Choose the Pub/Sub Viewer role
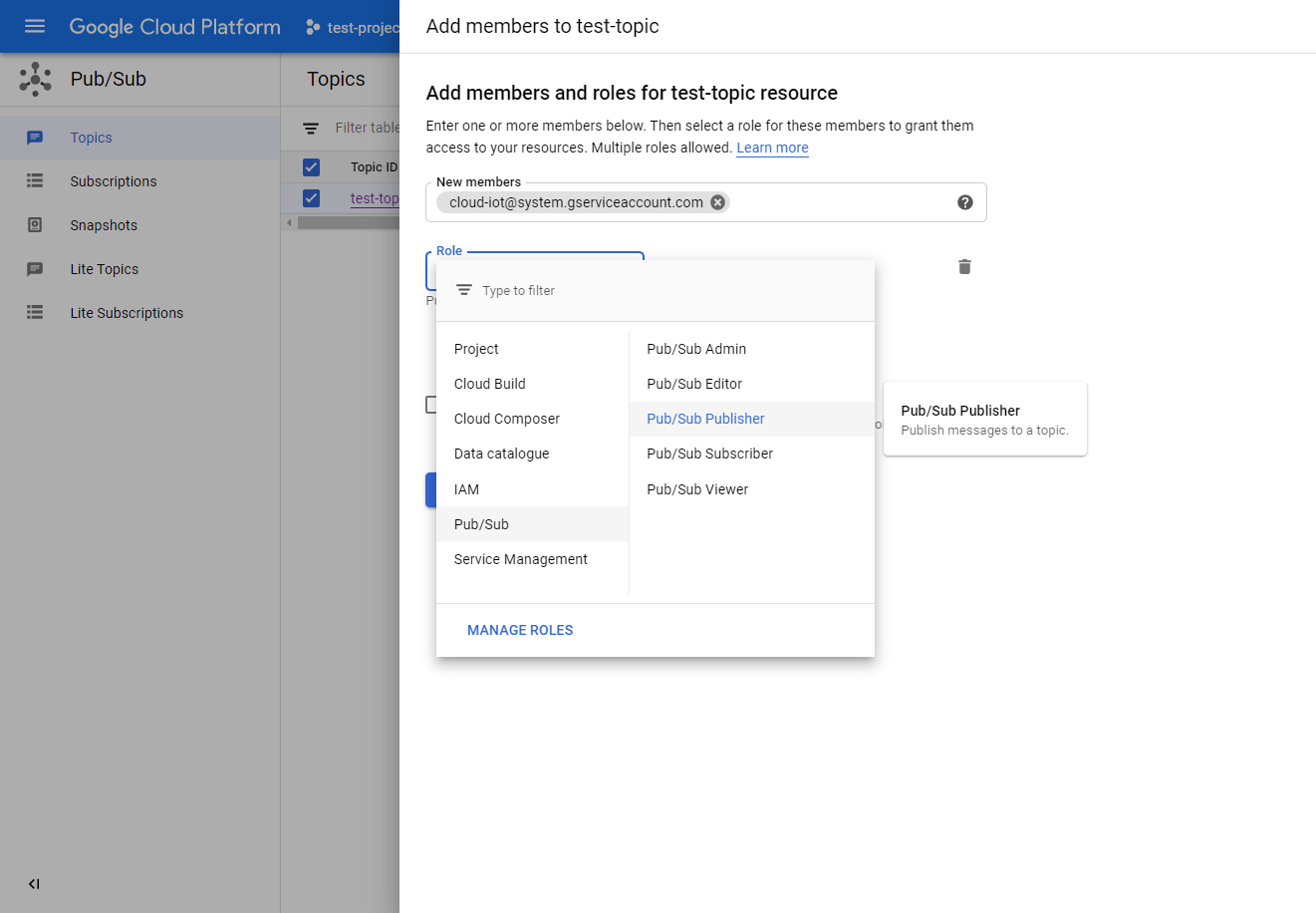Viewport: 1316px width, 913px height. (x=752, y=489)
